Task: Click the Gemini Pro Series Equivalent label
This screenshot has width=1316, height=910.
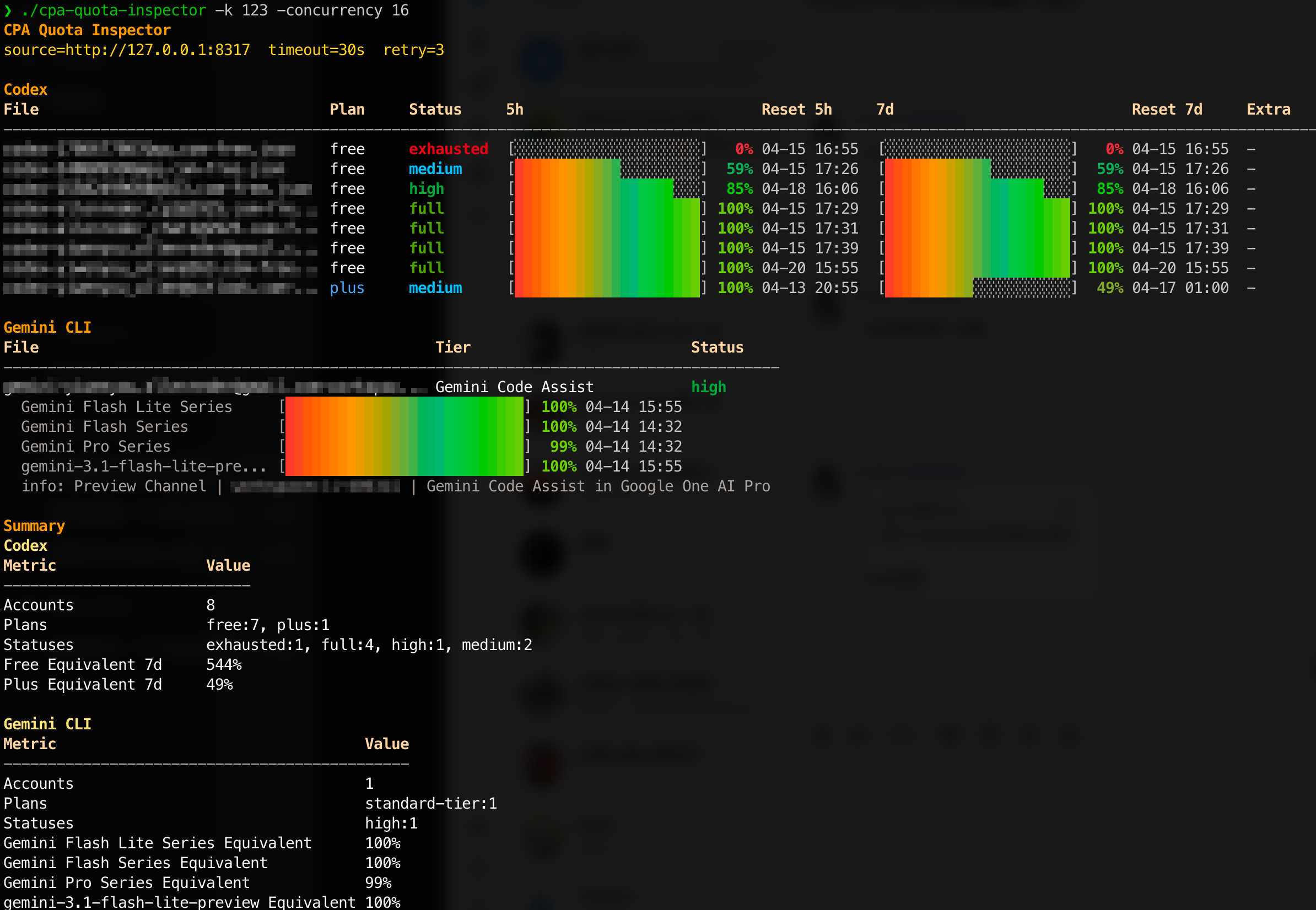Action: (127, 882)
